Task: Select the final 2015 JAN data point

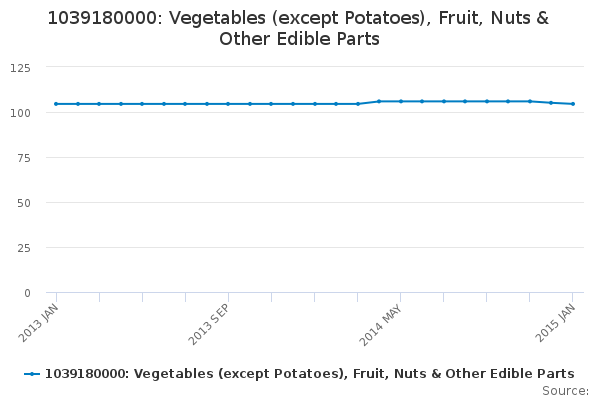Action: click(x=572, y=104)
